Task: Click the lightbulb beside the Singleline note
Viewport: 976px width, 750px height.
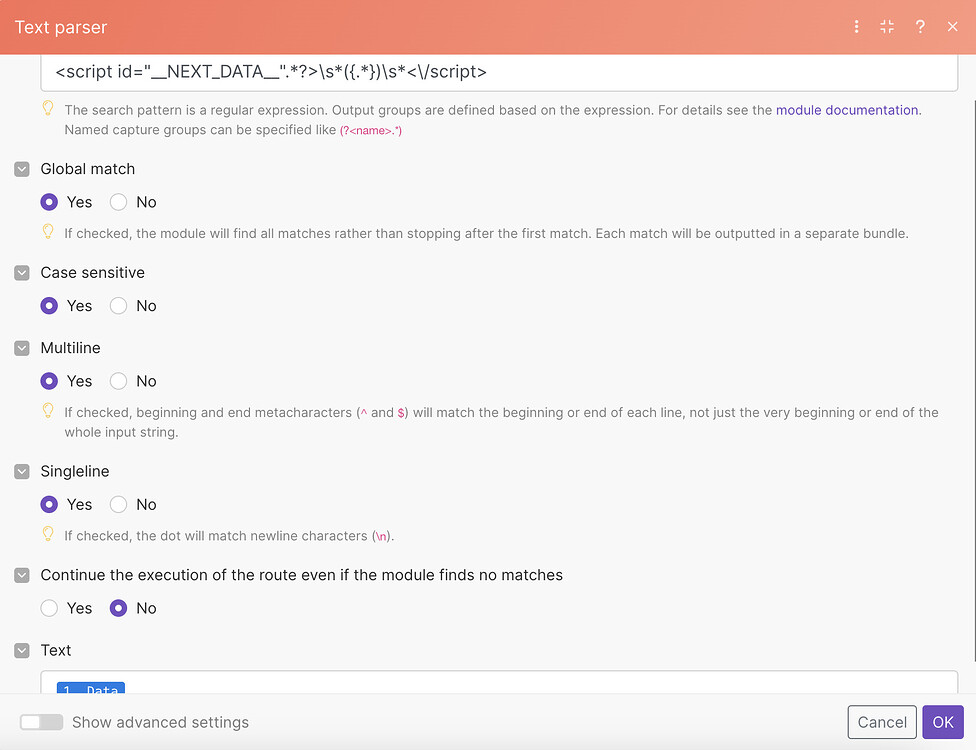Action: pyautogui.click(x=48, y=535)
